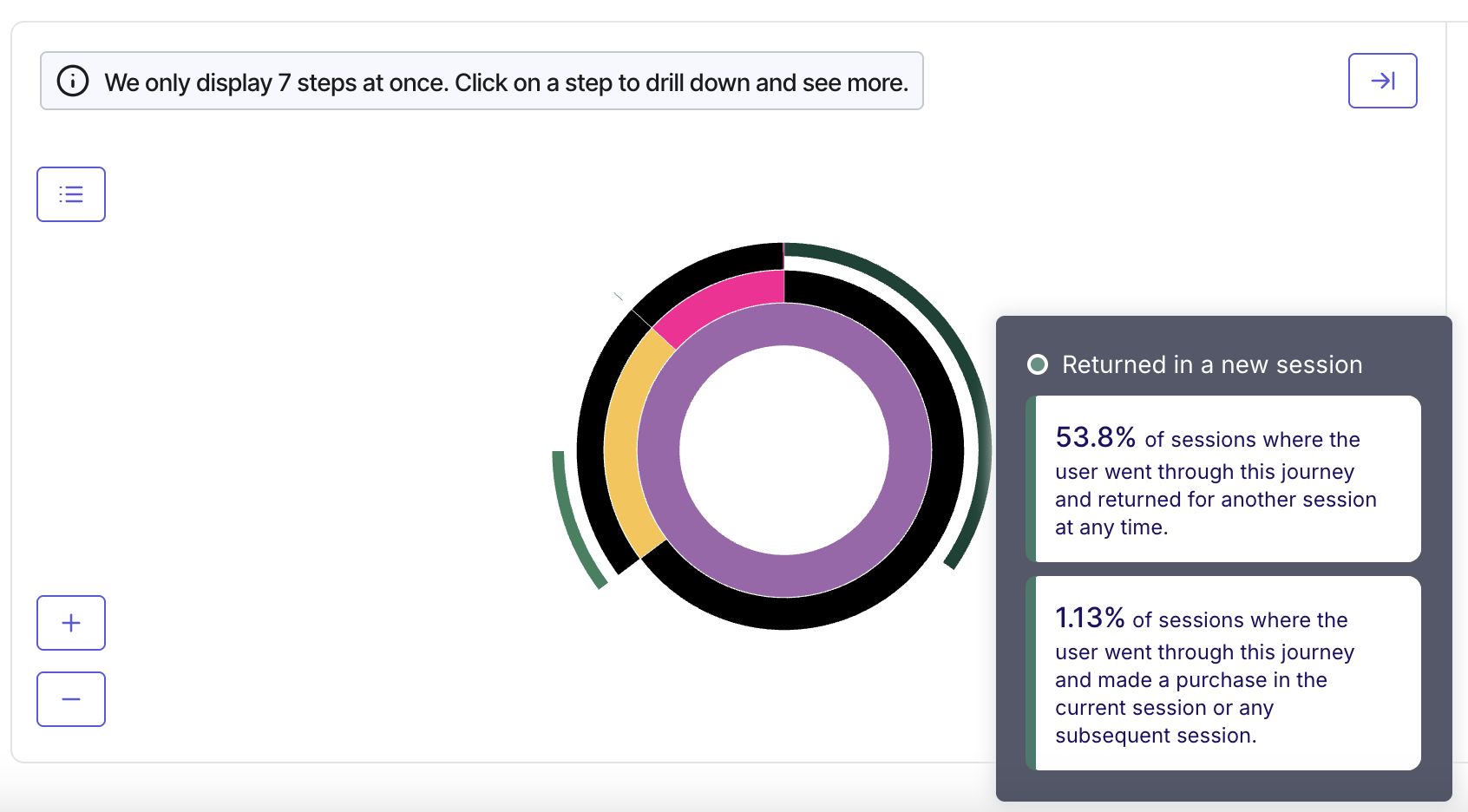This screenshot has width=1468, height=812.
Task: Click the tooltip's dark background below the cards
Action: click(1223, 786)
